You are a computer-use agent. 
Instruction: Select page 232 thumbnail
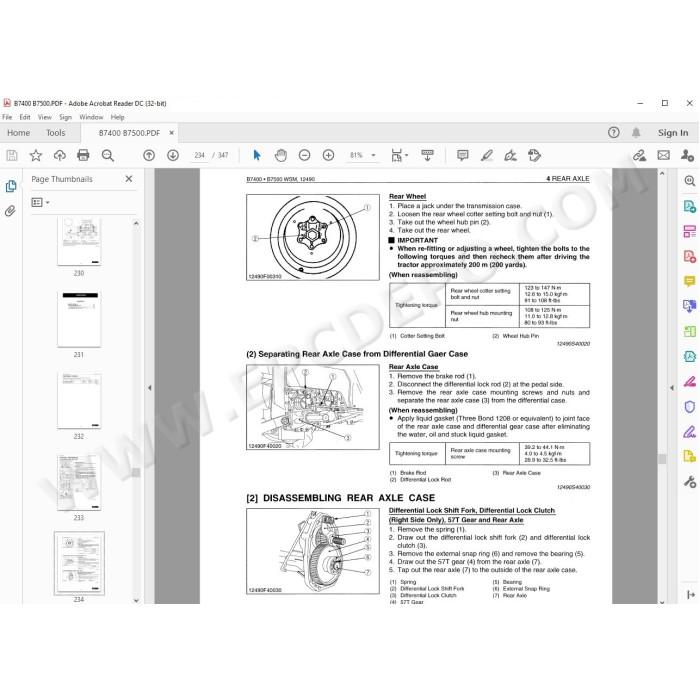[x=79, y=401]
